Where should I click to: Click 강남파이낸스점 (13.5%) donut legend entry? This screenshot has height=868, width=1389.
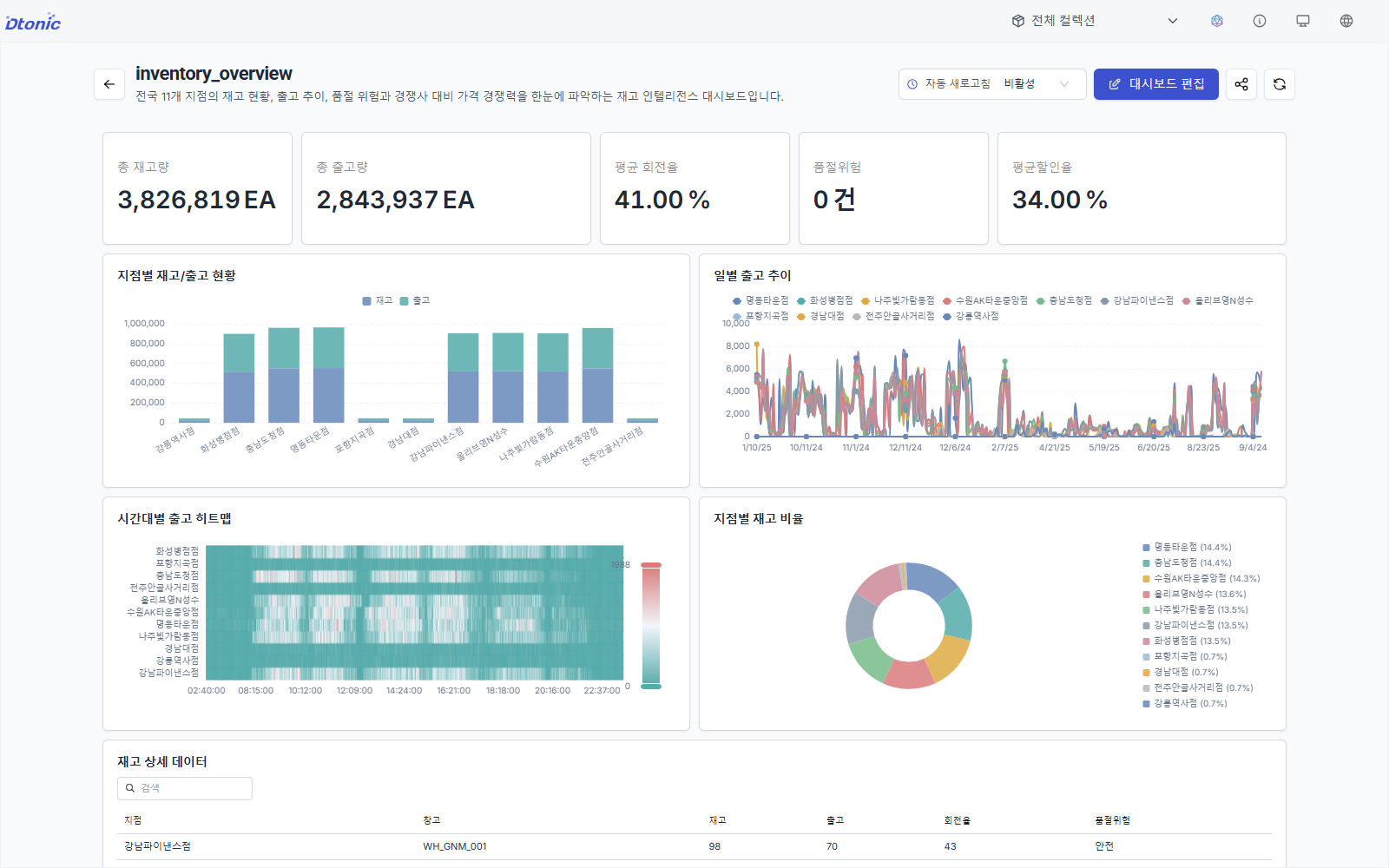pyautogui.click(x=1195, y=626)
